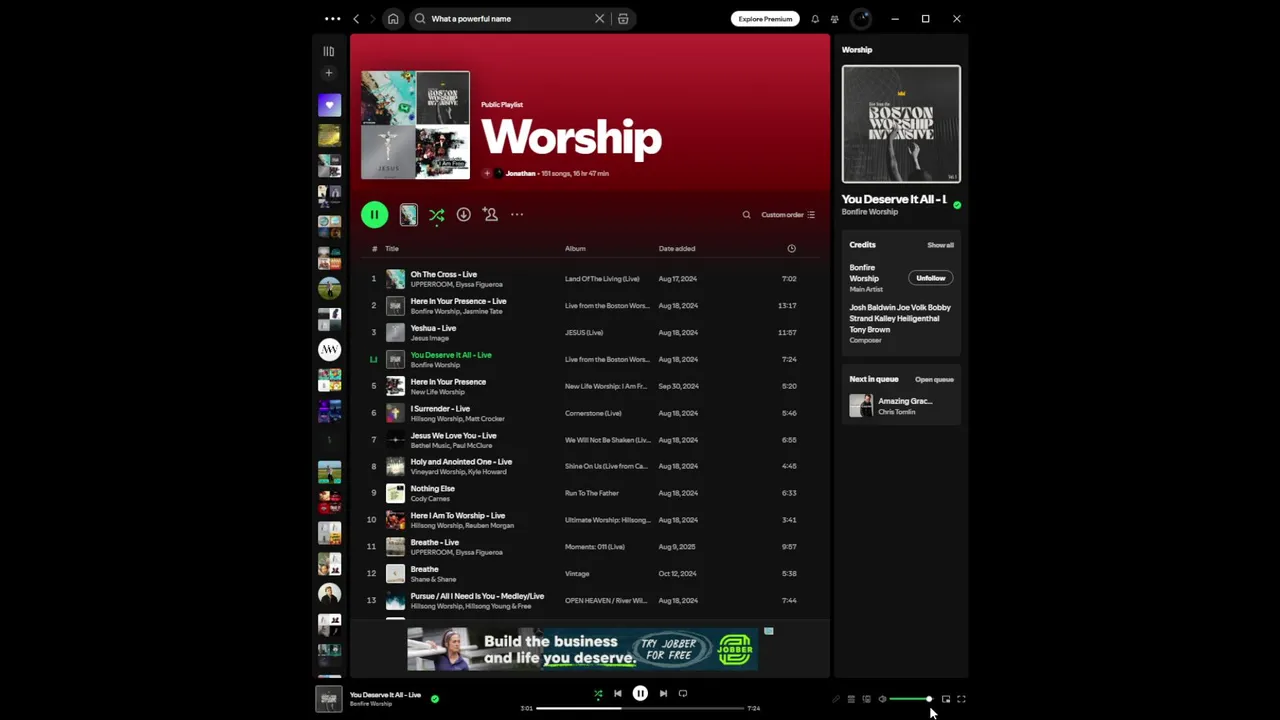Mute the volume speaker icon
Screen dimensions: 1280x720
click(882, 699)
